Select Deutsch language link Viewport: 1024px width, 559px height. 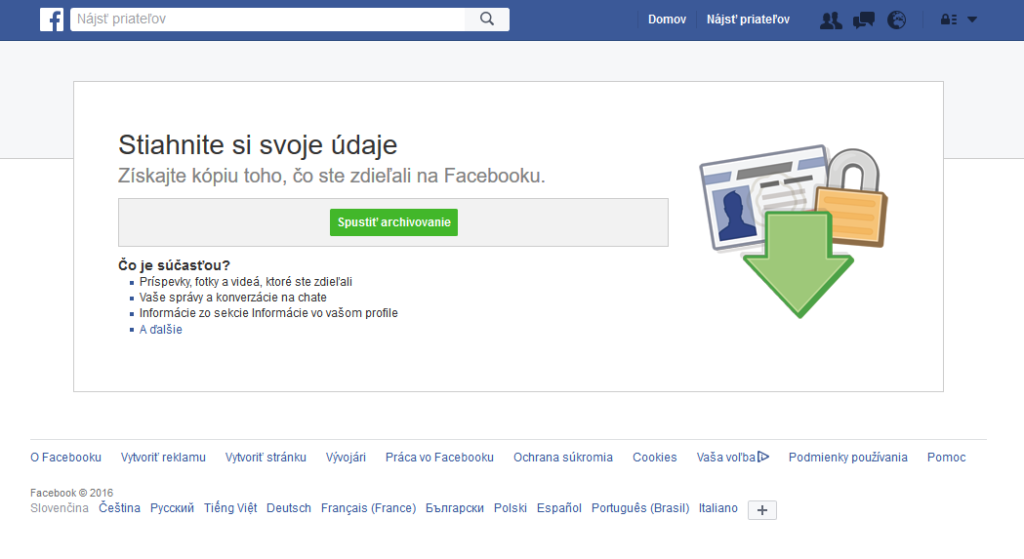pos(289,508)
